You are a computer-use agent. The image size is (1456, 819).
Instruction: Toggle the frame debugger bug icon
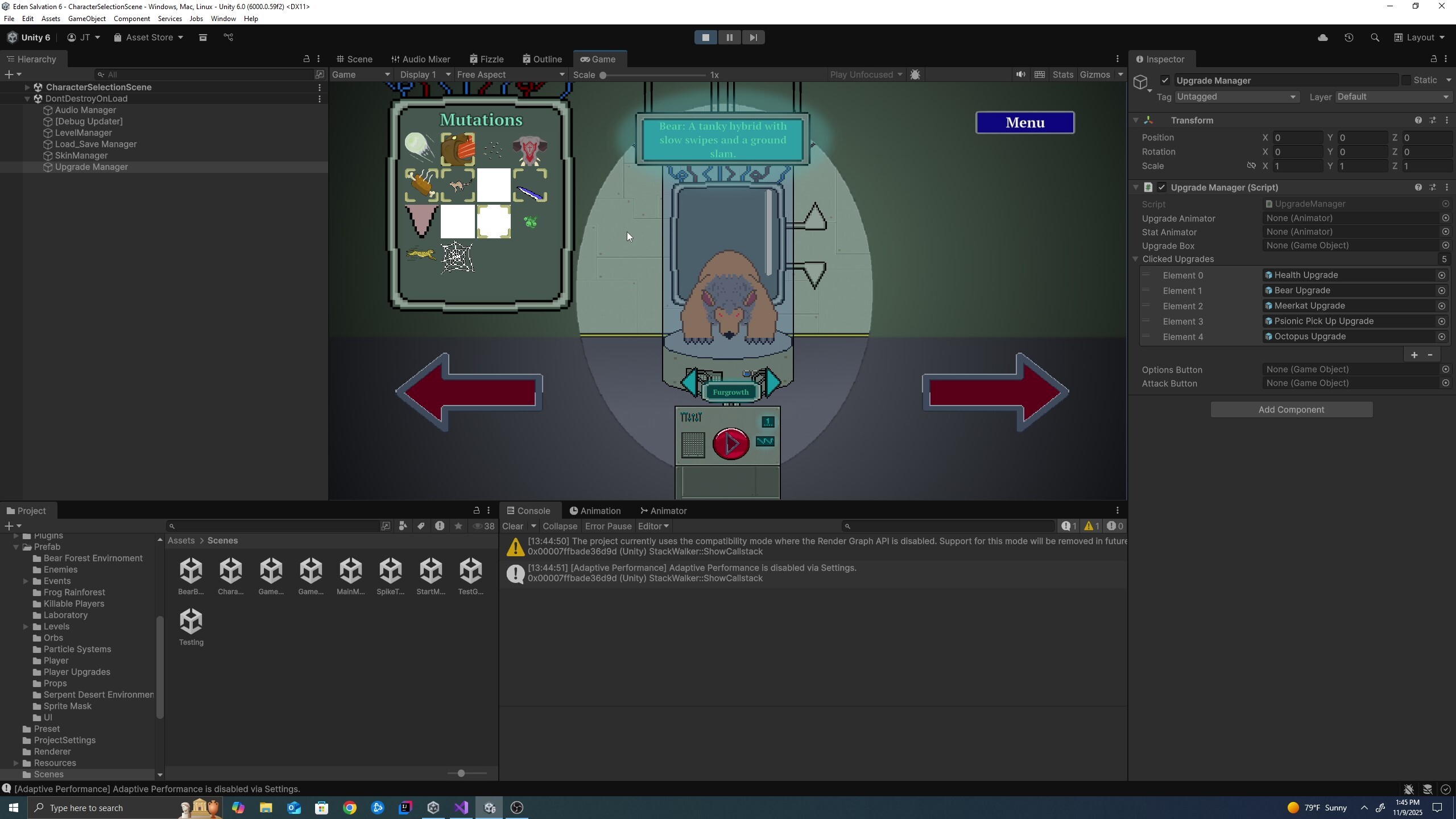pyautogui.click(x=915, y=75)
